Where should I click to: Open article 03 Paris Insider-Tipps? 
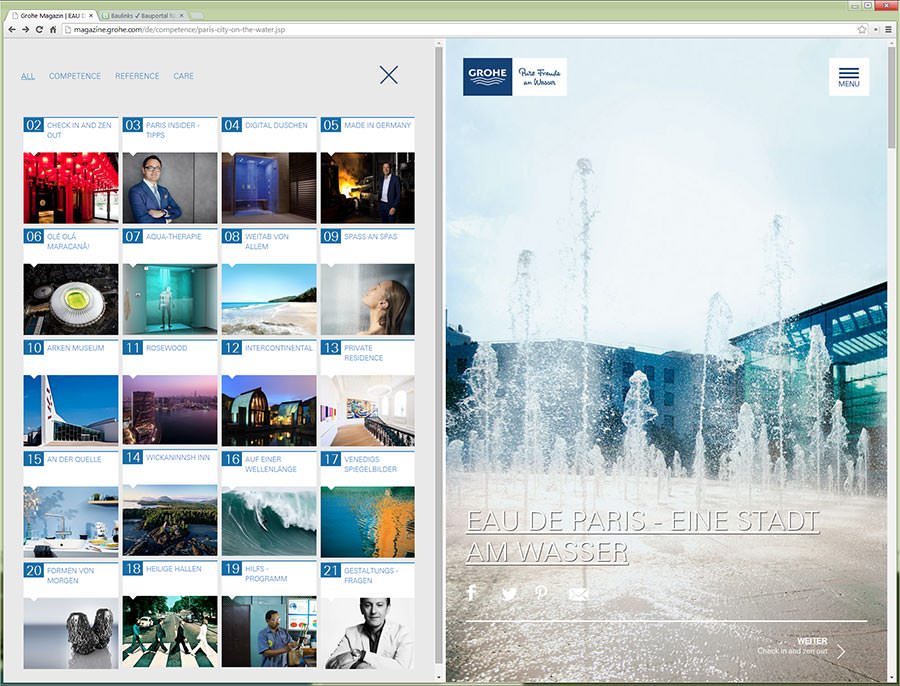(170, 170)
